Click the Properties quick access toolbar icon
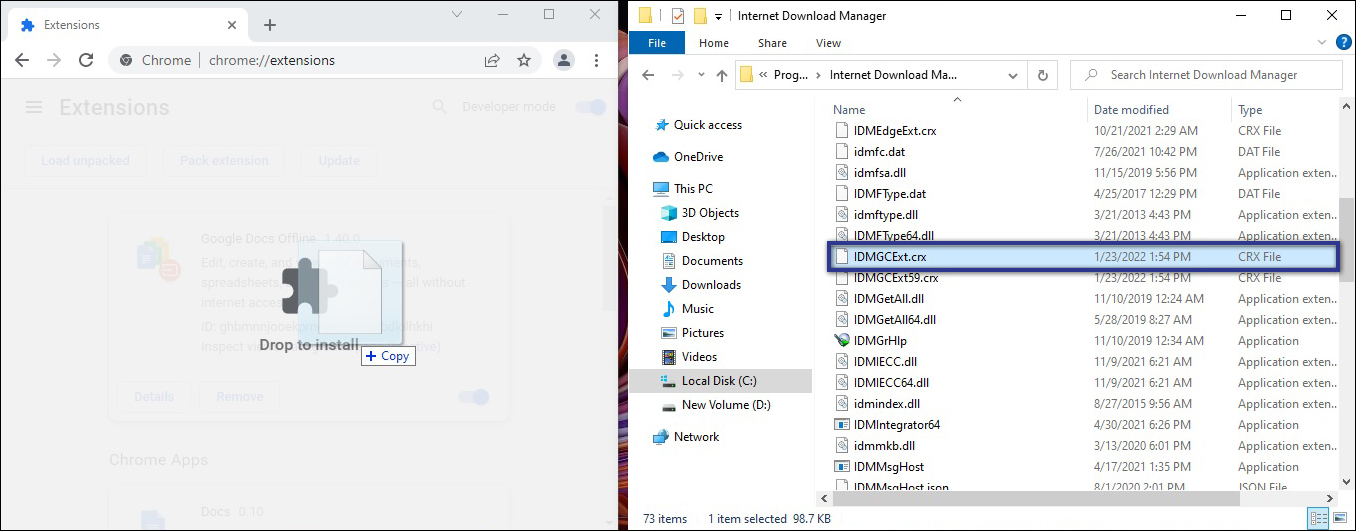Screen dimensions: 1356x531 point(677,15)
